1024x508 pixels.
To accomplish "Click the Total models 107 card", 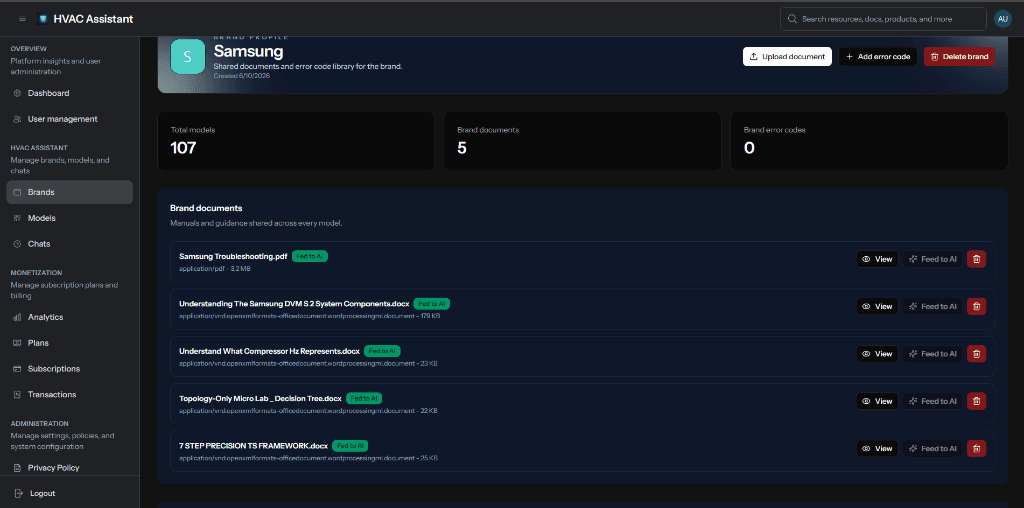I will (x=296, y=141).
